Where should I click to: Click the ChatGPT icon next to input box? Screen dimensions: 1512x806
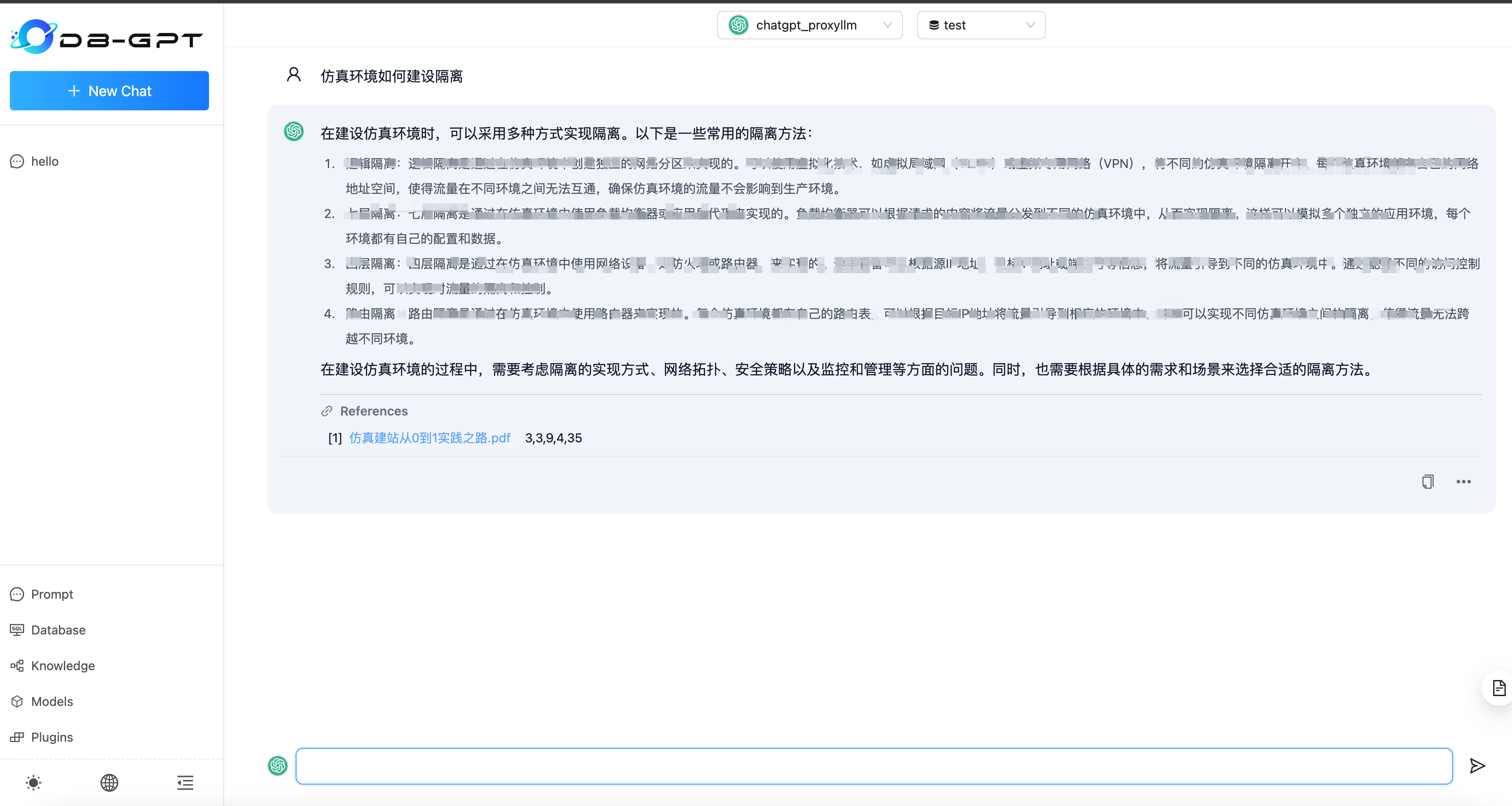[278, 765]
